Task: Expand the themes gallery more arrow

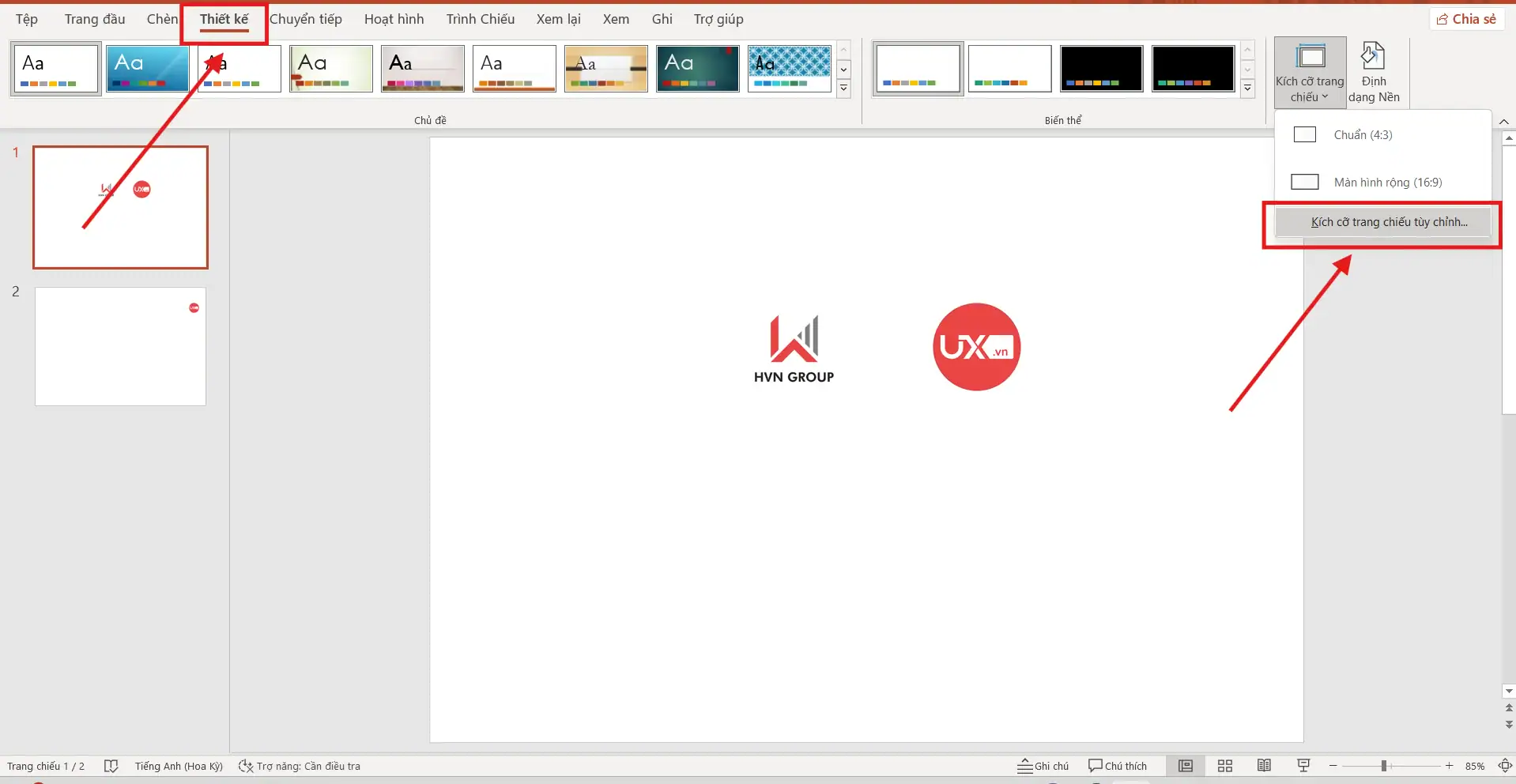Action: coord(843,89)
